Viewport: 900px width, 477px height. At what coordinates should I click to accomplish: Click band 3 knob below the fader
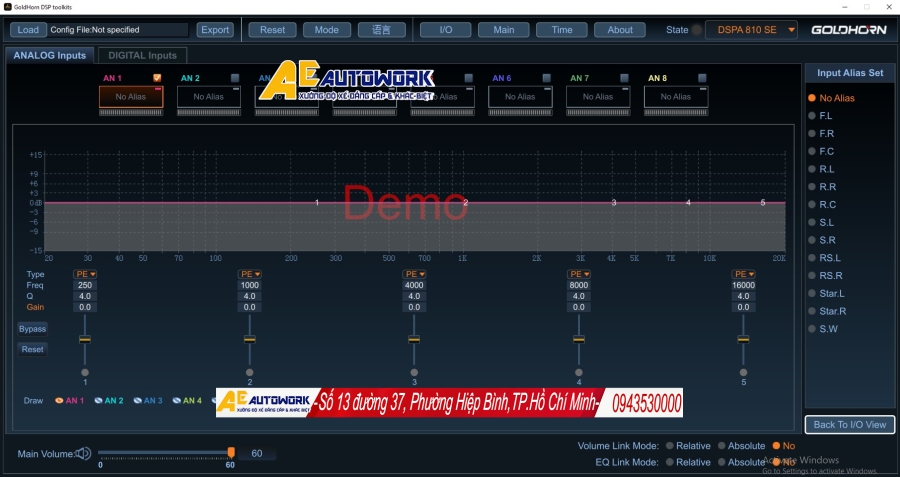click(414, 372)
